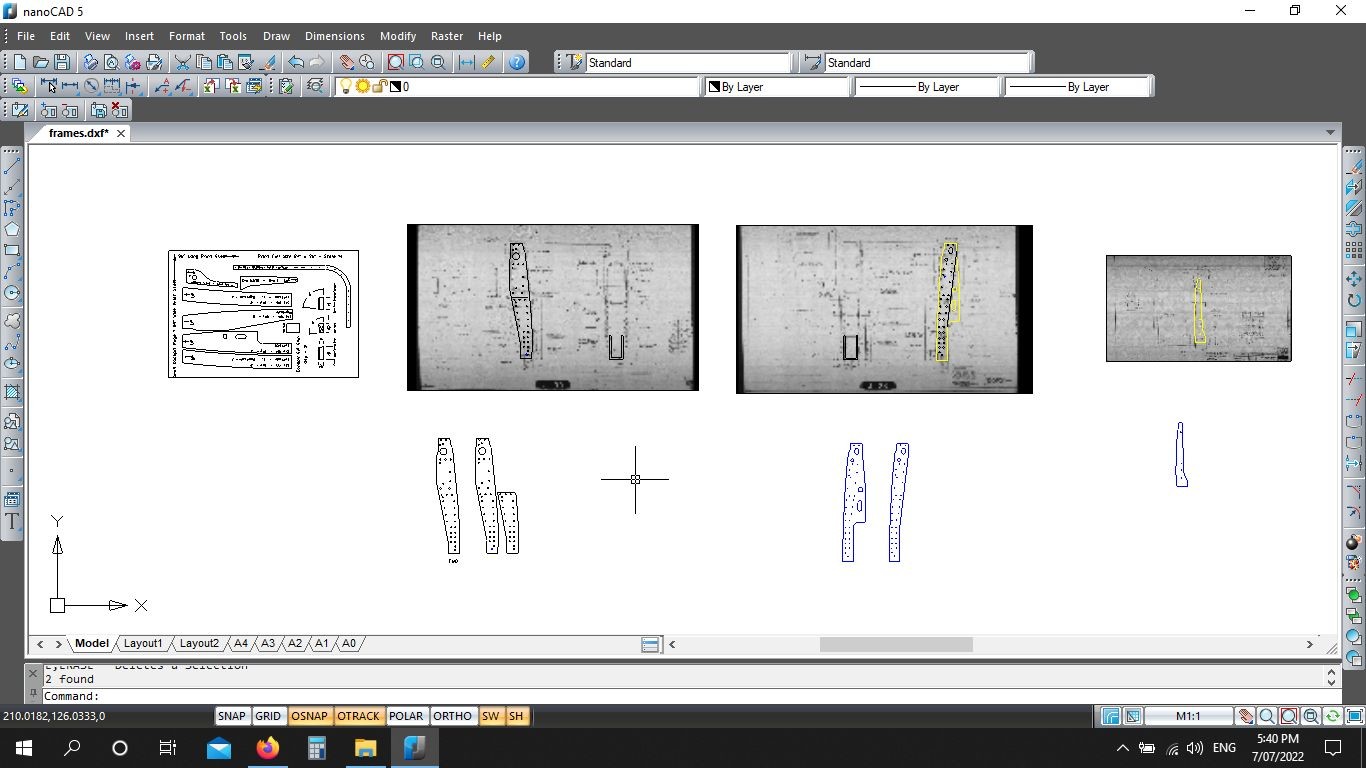Choose the Polygon tool in left toolbar
The image size is (1366, 768).
click(12, 230)
